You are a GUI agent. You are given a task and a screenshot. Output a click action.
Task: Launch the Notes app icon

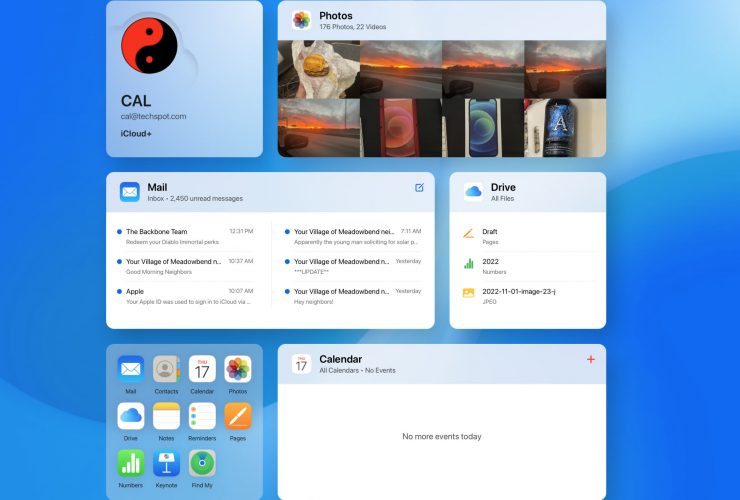pyautogui.click(x=166, y=416)
